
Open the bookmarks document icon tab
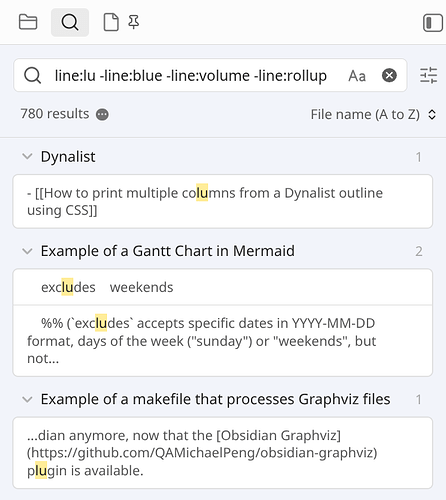pos(111,22)
